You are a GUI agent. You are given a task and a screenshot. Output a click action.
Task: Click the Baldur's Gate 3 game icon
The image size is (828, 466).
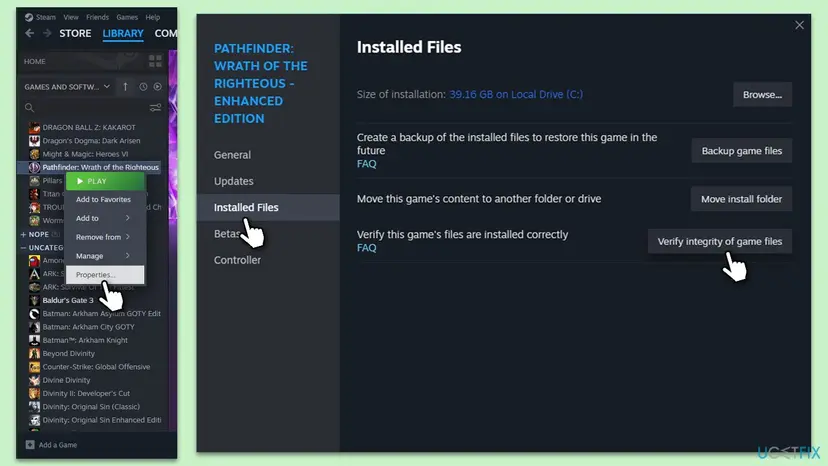pyautogui.click(x=34, y=300)
